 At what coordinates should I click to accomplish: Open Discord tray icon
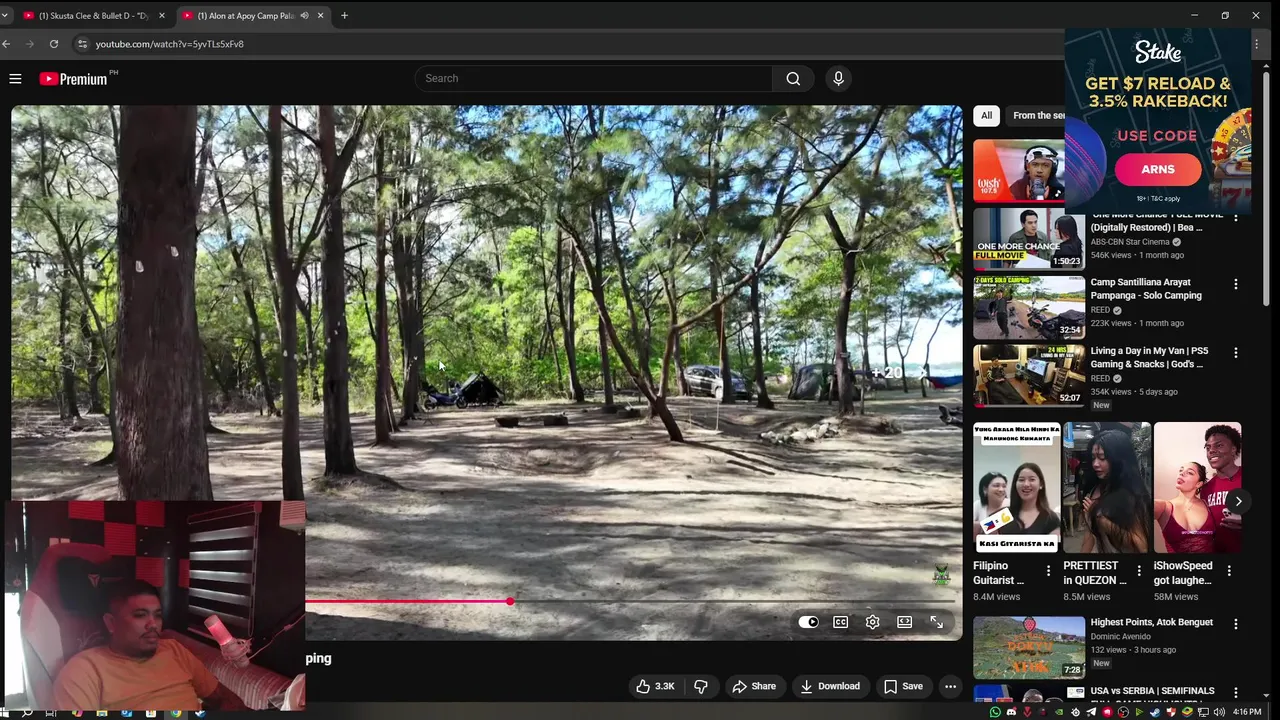[1012, 712]
